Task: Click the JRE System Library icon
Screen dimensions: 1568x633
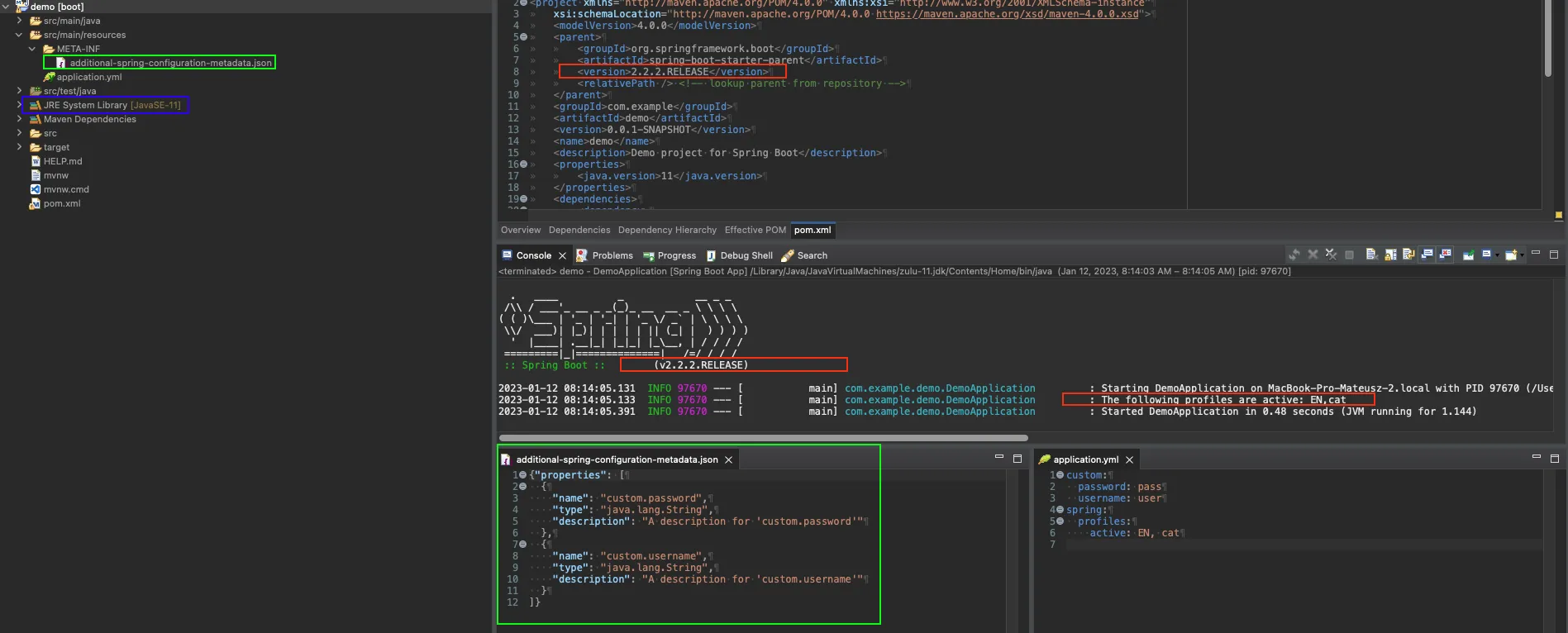Action: pyautogui.click(x=36, y=105)
